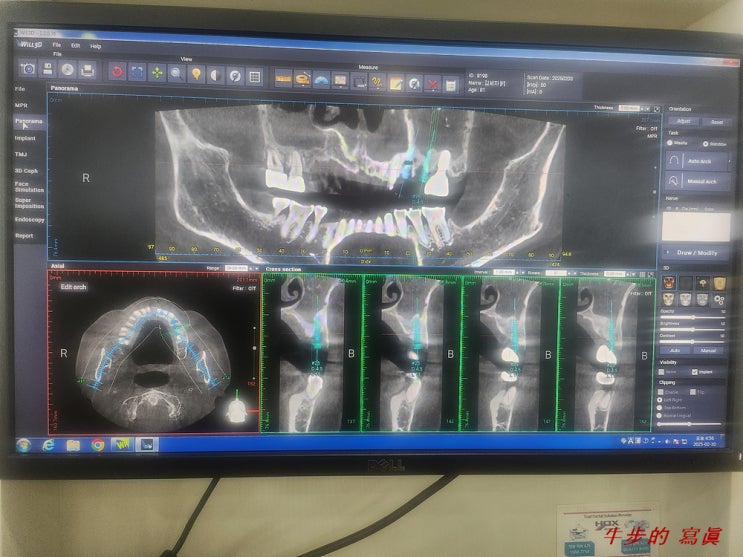Click the Panorama Thickness input field
The image size is (743, 557).
(629, 108)
